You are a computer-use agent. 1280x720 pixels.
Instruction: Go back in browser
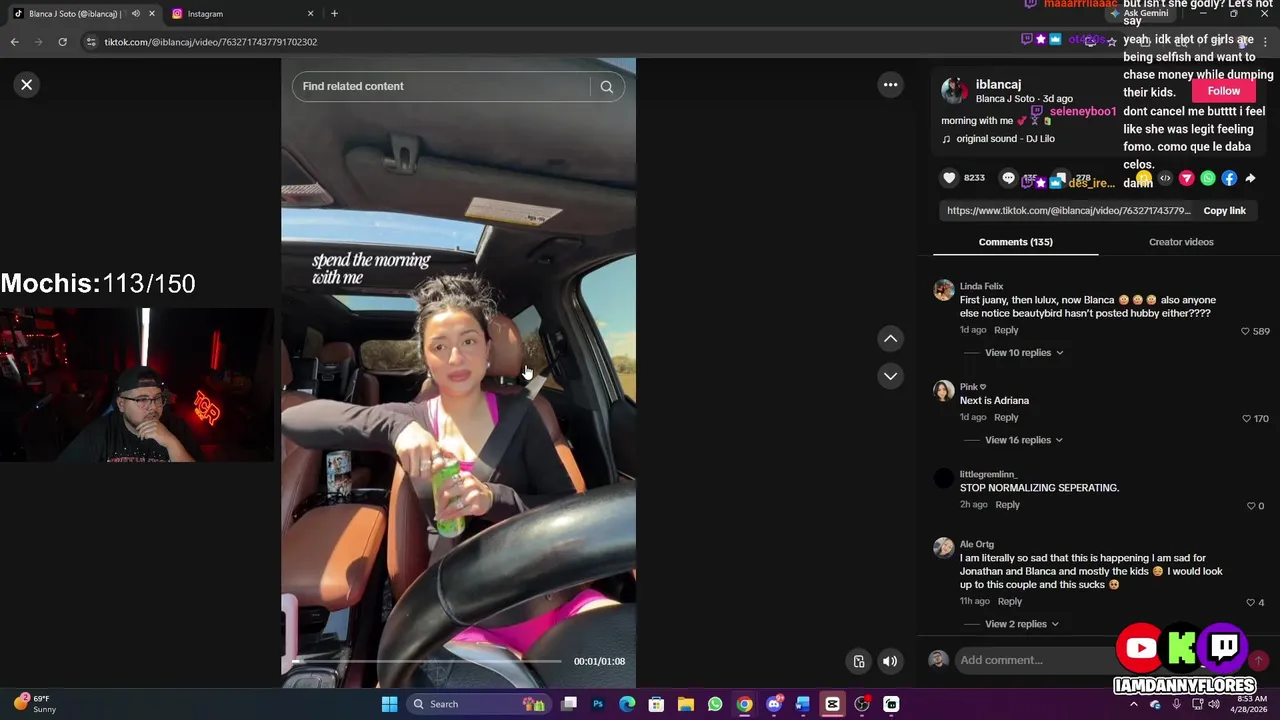15,42
